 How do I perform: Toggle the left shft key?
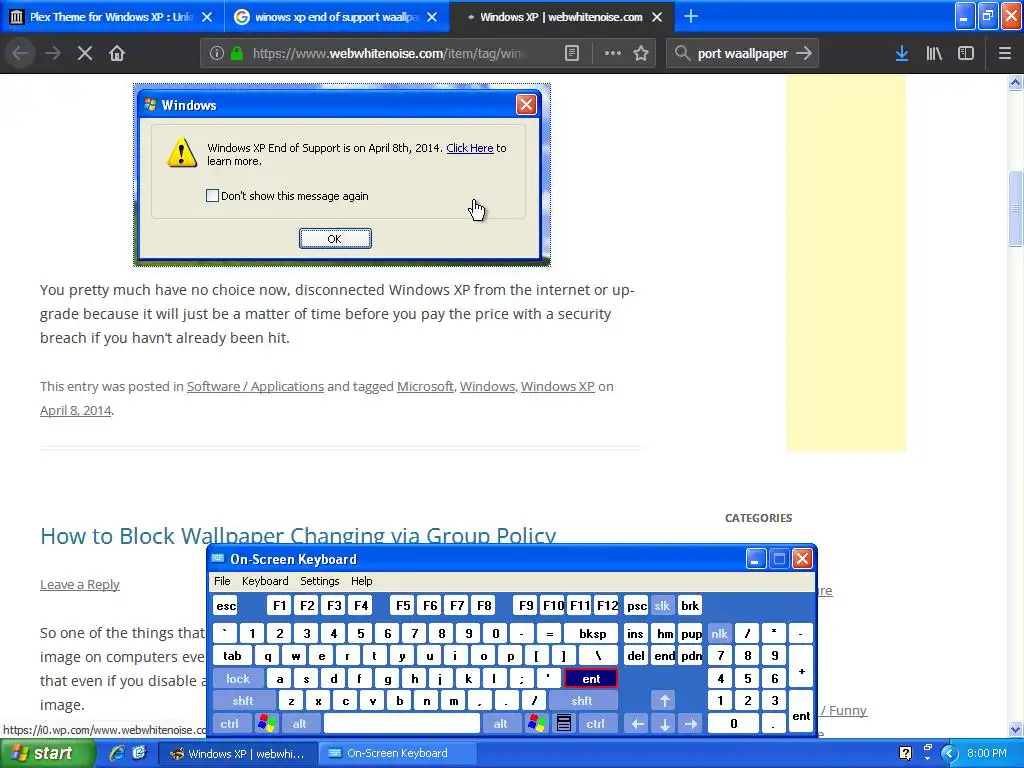point(243,701)
